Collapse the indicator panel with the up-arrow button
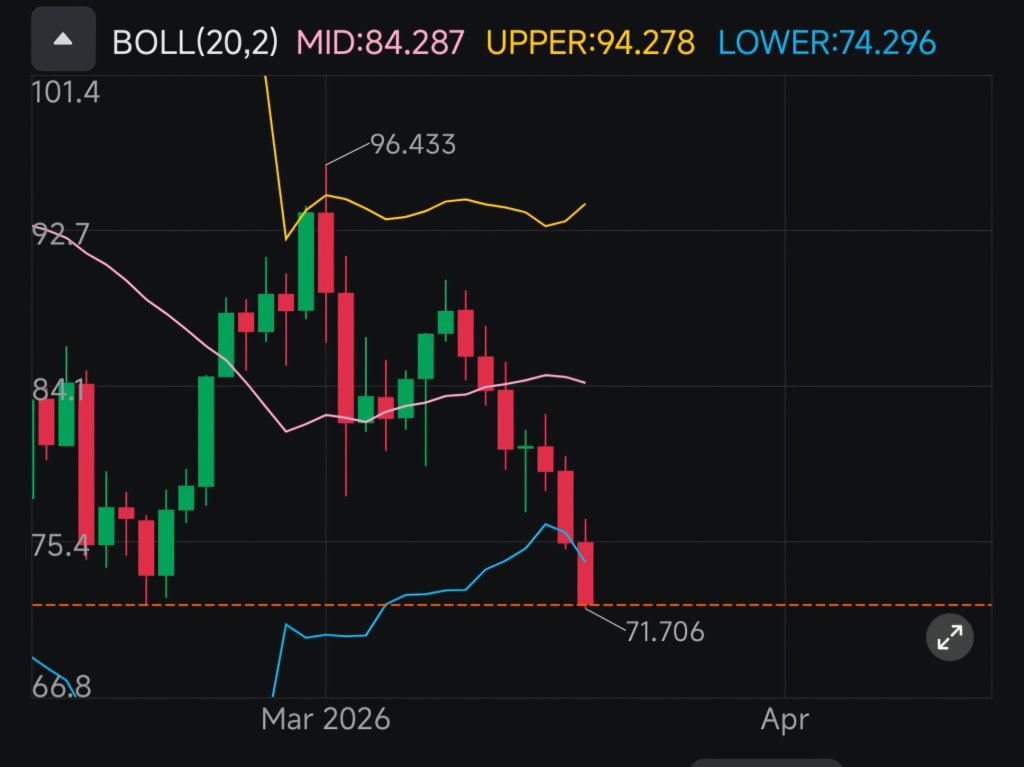The width and height of the screenshot is (1024, 767). pos(63,40)
